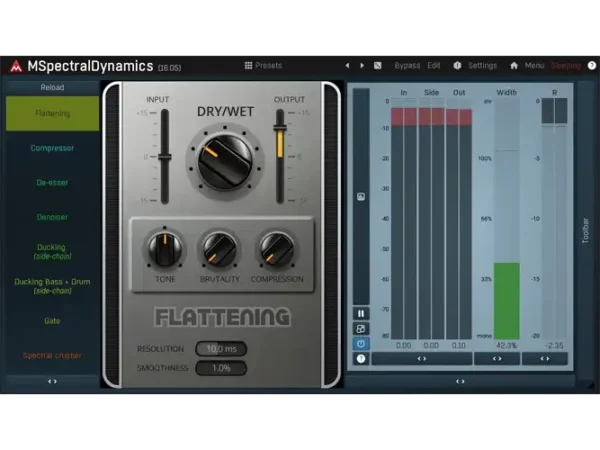The width and height of the screenshot is (600, 450).
Task: Open help question mark in title bar
Action: coord(592,65)
